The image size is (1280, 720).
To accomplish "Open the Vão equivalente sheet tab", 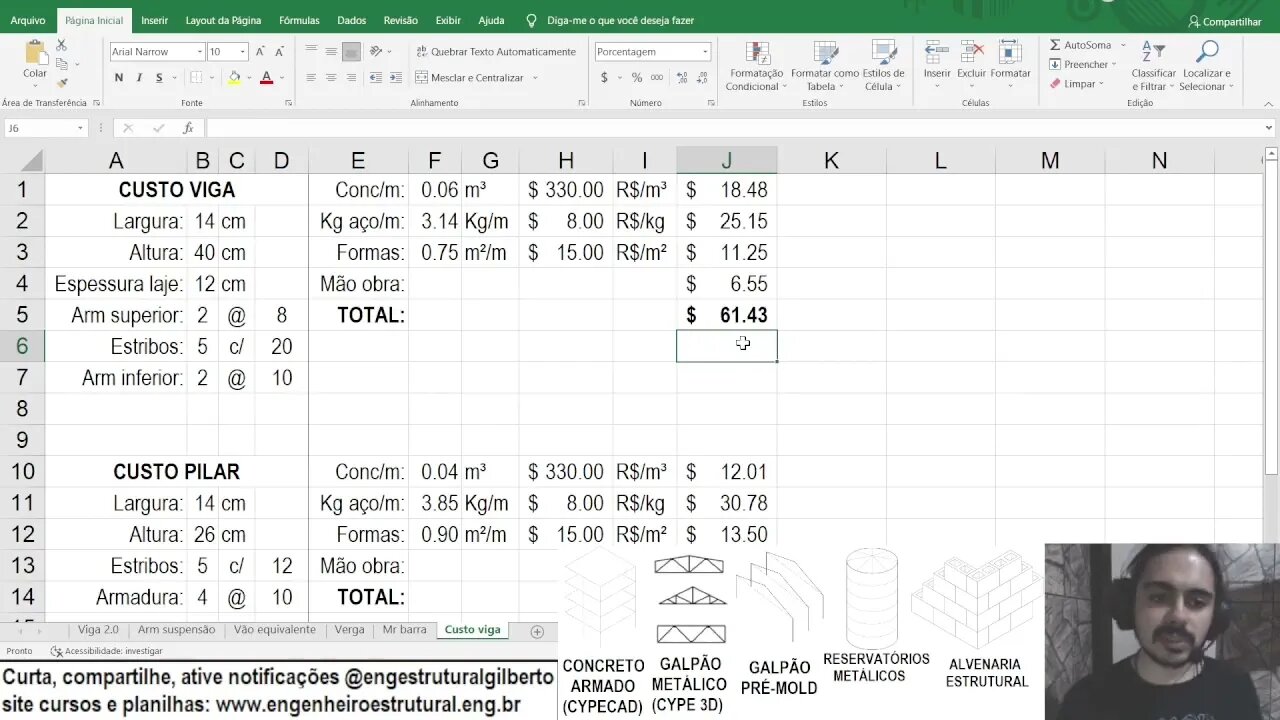I will coord(274,630).
